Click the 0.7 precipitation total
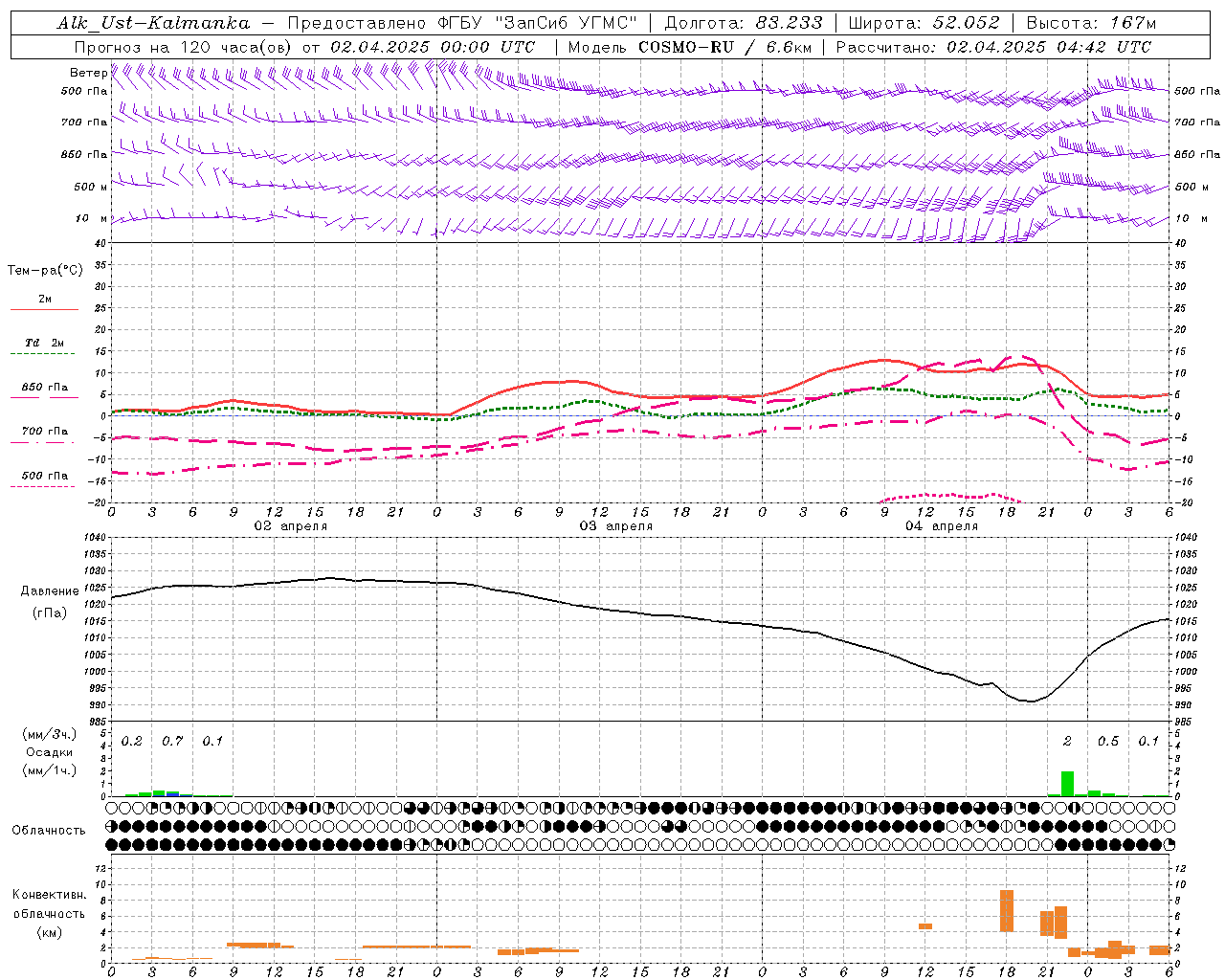 [172, 742]
